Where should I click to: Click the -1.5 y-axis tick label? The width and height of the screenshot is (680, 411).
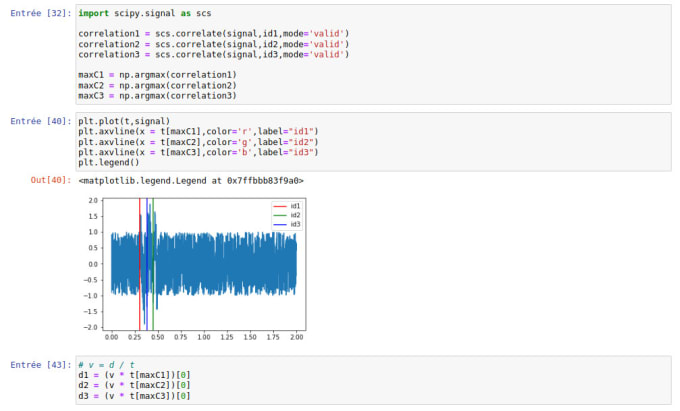91,312
